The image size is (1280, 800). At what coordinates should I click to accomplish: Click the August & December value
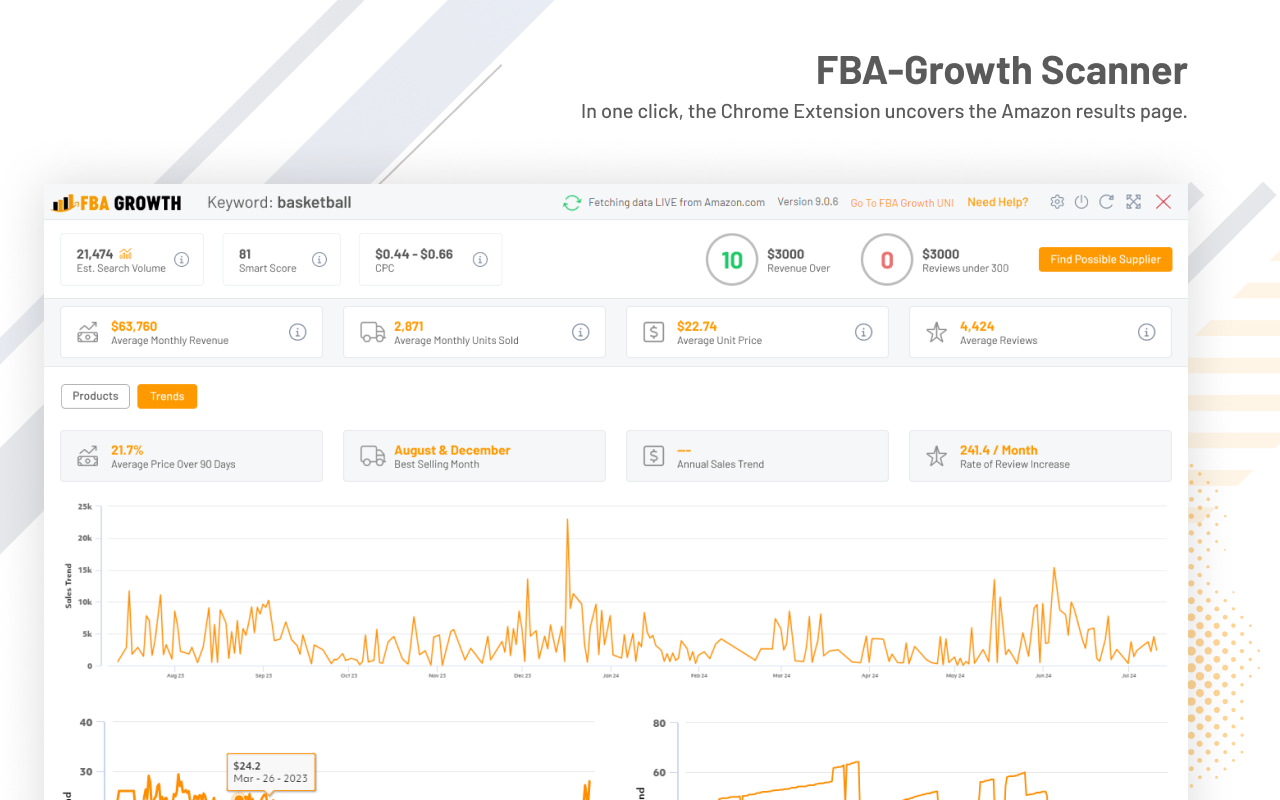452,450
